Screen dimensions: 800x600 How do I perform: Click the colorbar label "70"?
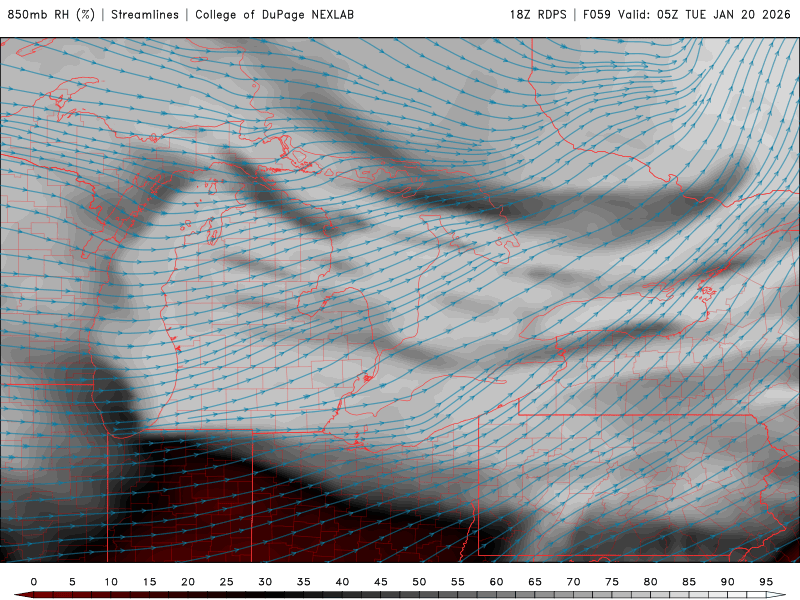point(573,582)
